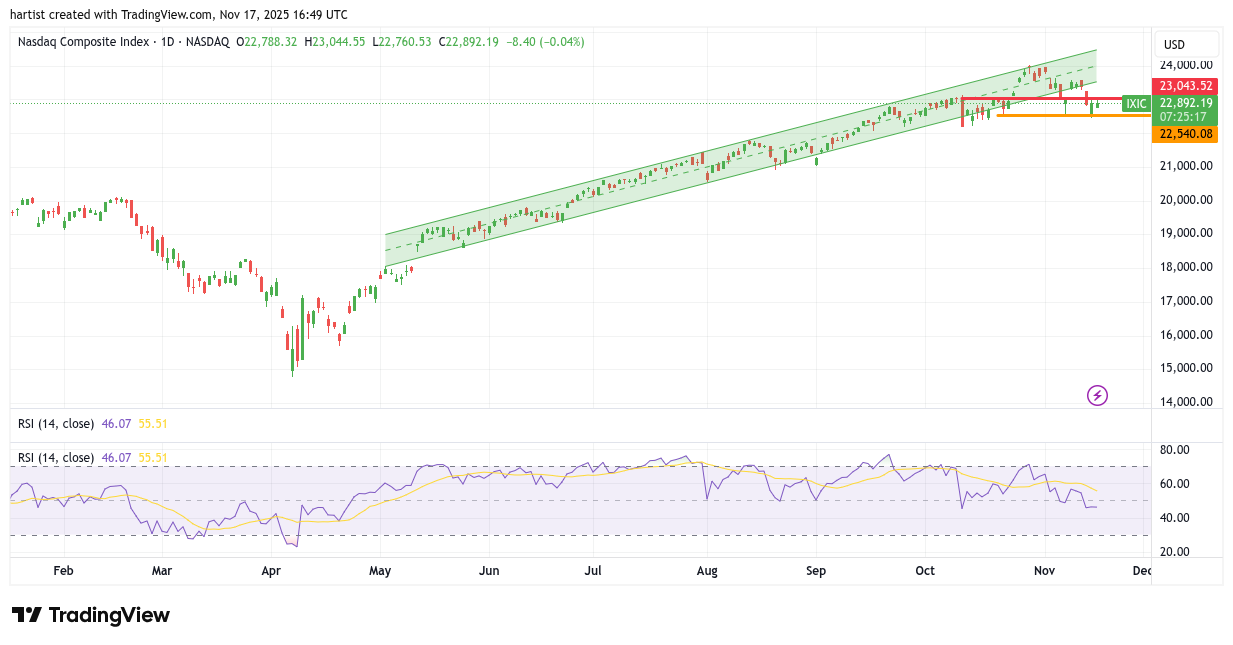Click the 14,000.00 price scale label

click(1186, 402)
